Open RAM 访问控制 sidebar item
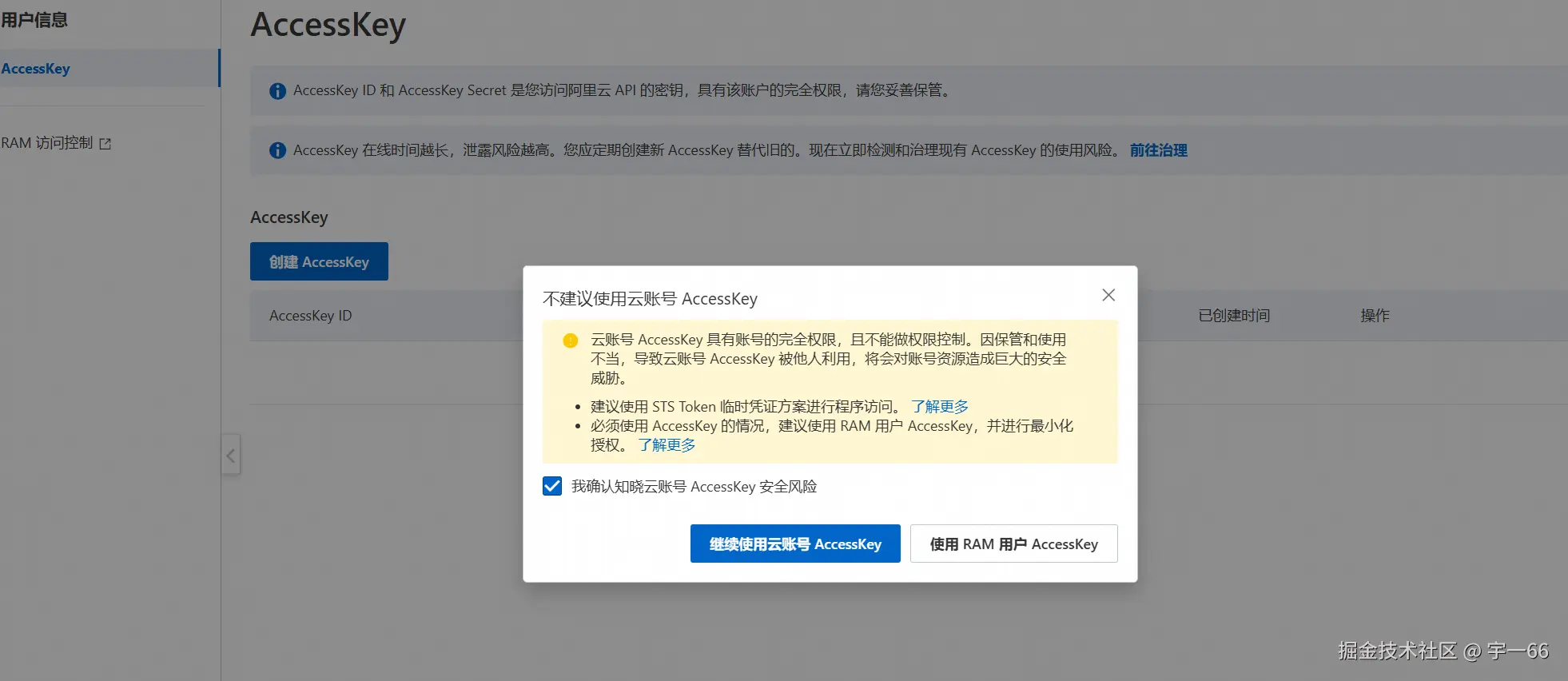Viewport: 1568px width, 681px height. coord(47,143)
